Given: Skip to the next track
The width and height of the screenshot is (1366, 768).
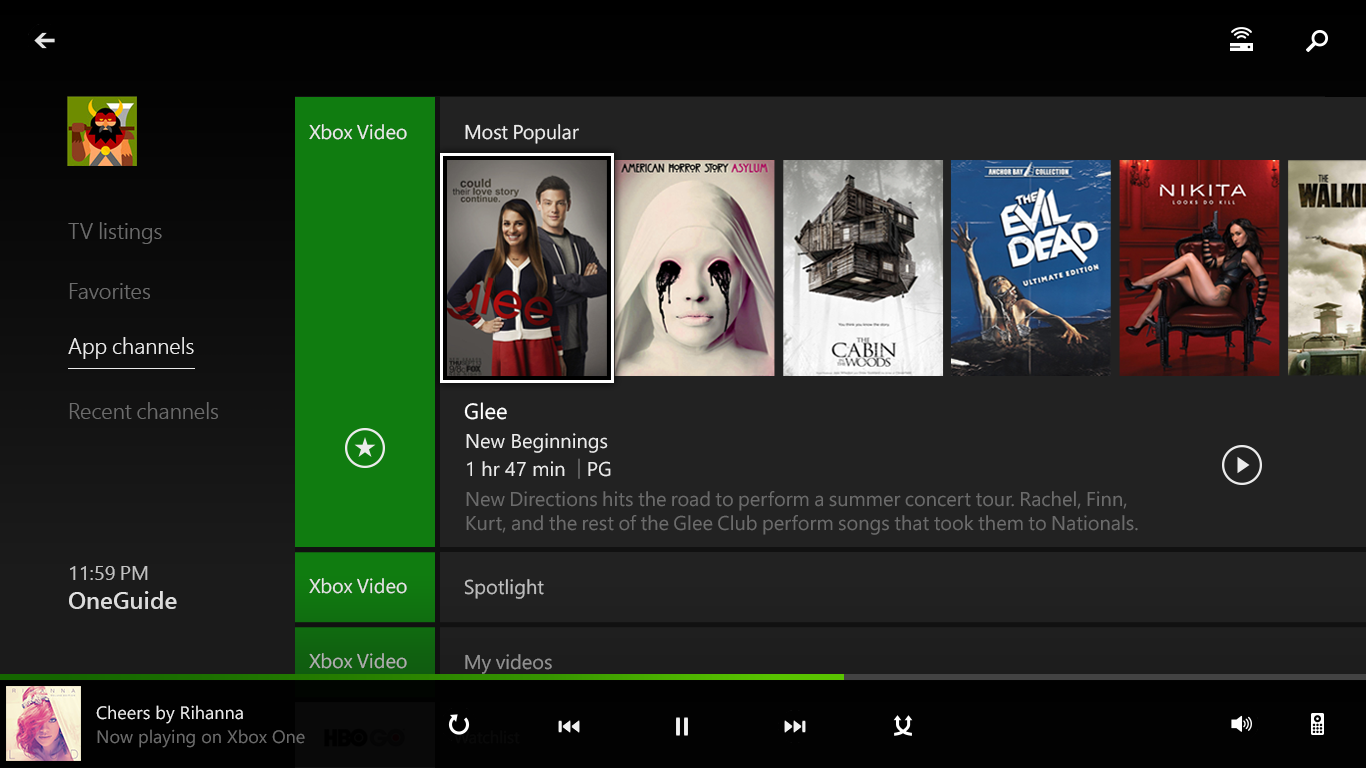Looking at the screenshot, I should click(x=795, y=726).
